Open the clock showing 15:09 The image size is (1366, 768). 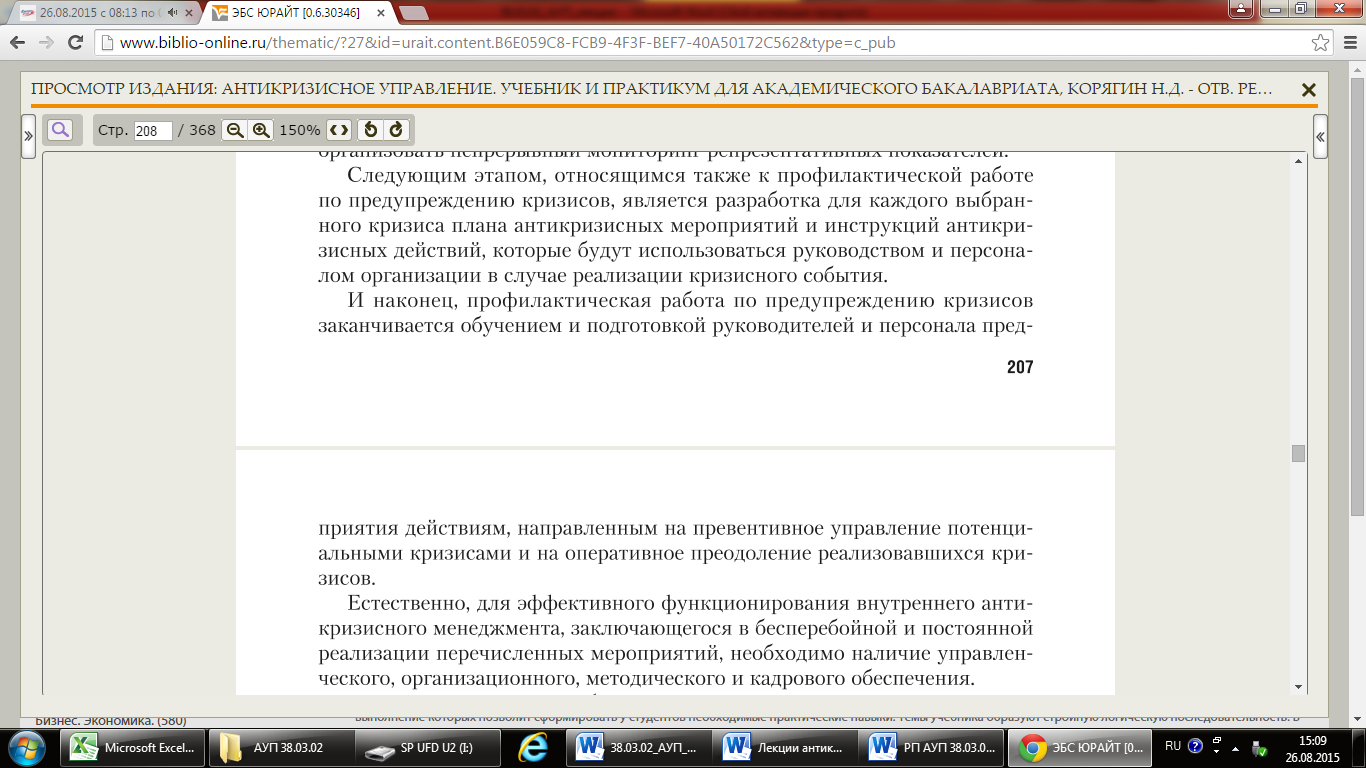tap(1315, 747)
